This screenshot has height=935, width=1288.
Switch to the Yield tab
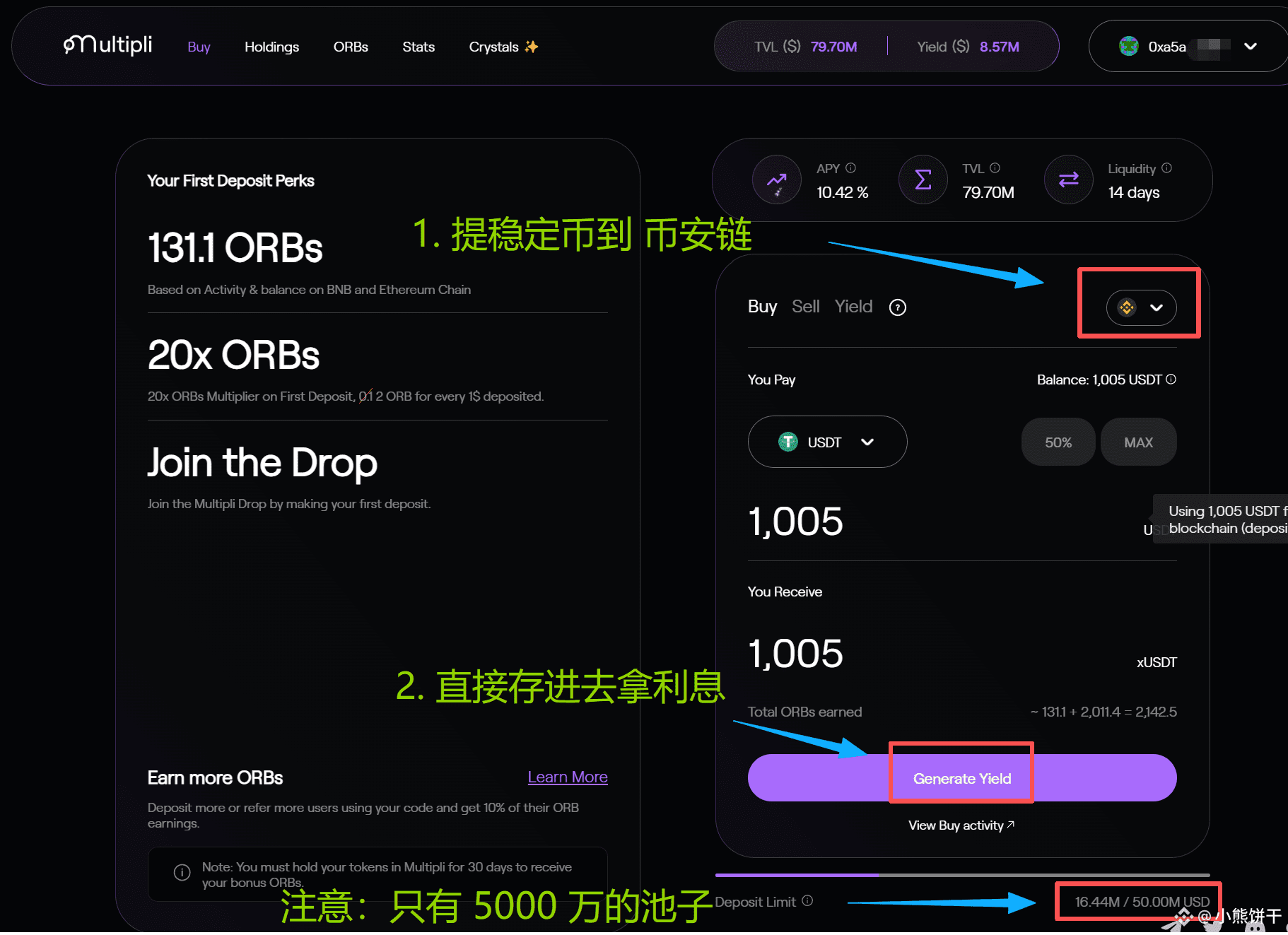pos(853,307)
